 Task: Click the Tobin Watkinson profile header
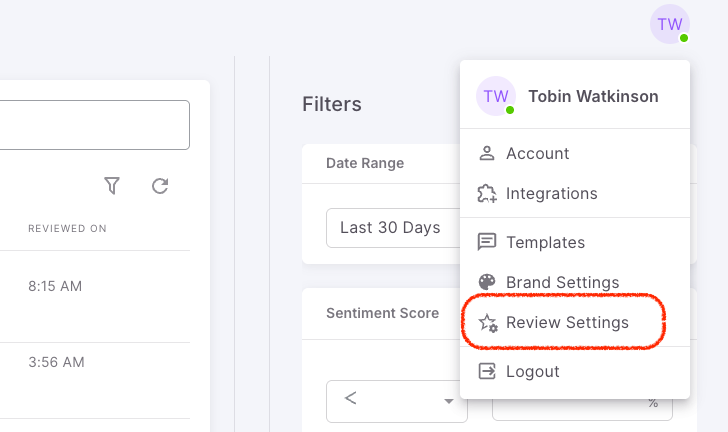click(575, 96)
